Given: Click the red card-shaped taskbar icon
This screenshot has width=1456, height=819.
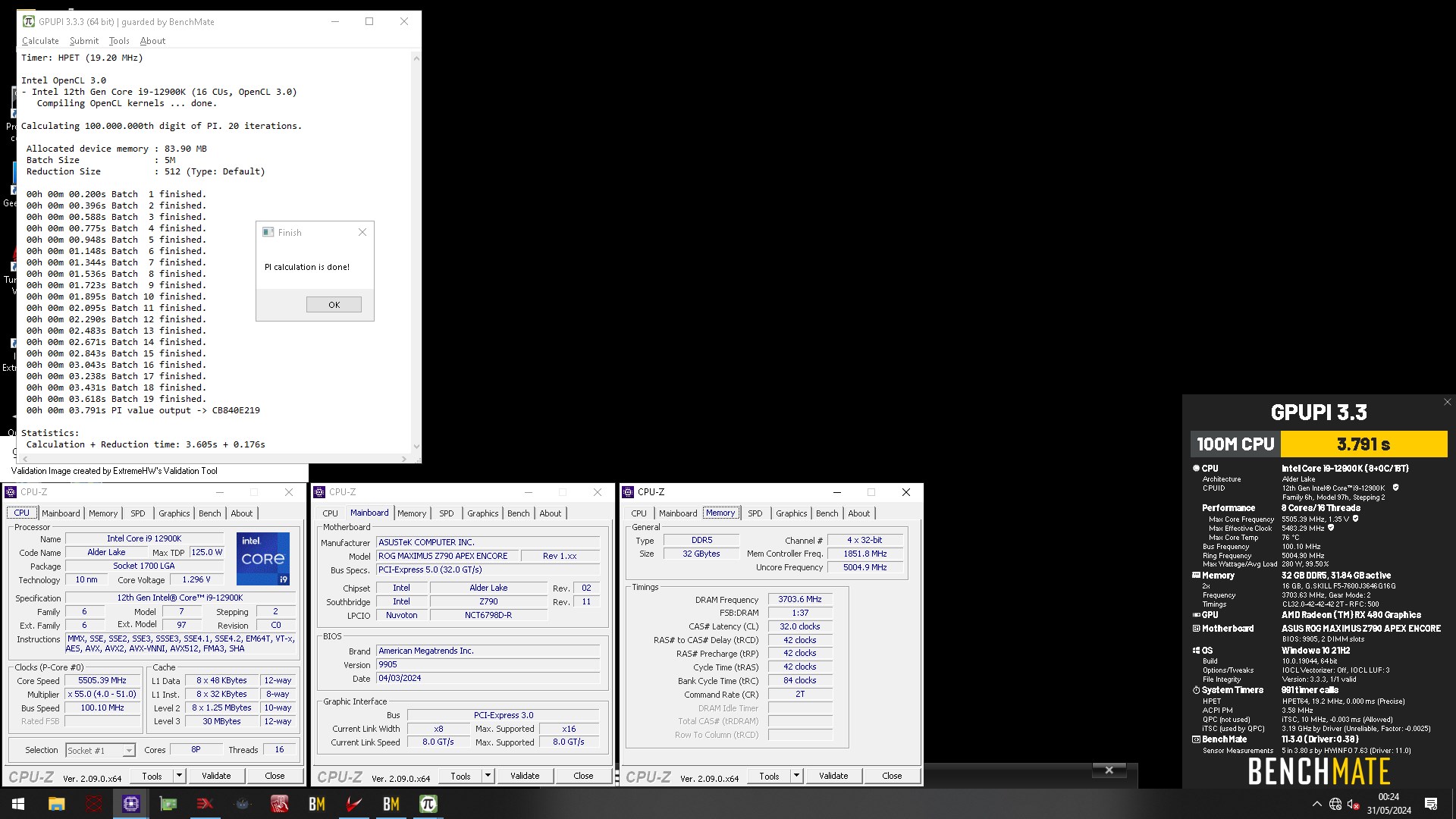Looking at the screenshot, I should [x=280, y=804].
